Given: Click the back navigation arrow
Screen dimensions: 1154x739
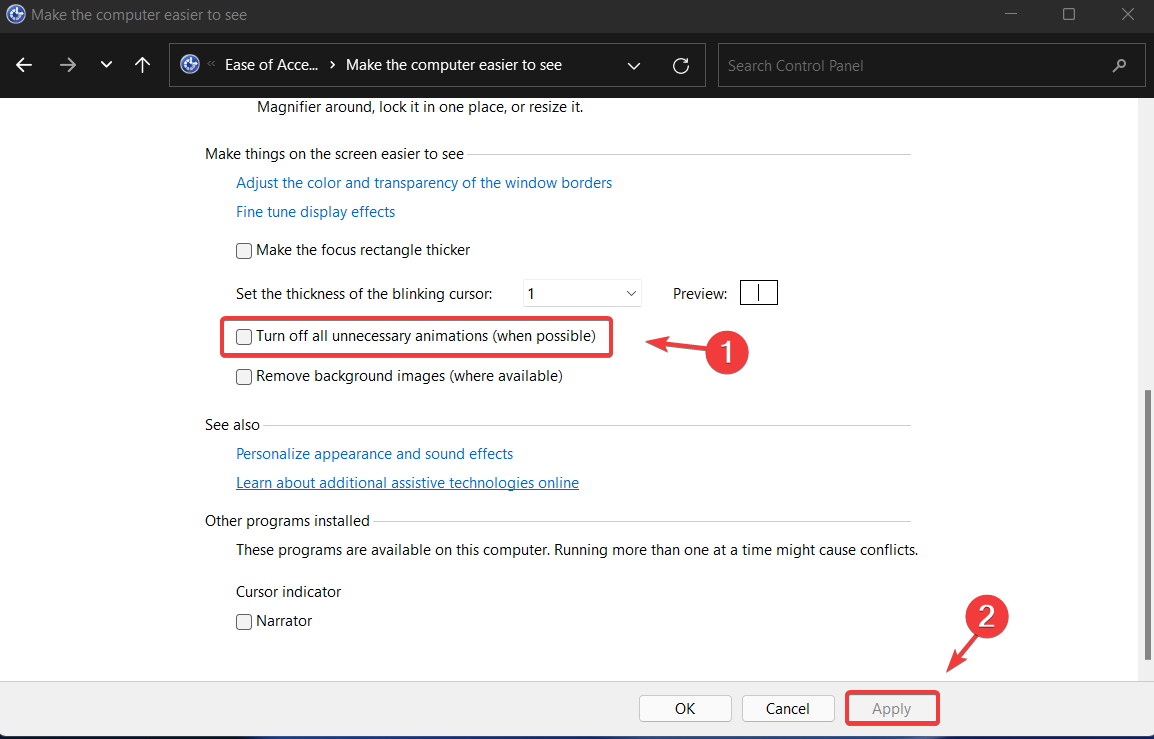Looking at the screenshot, I should coord(24,65).
